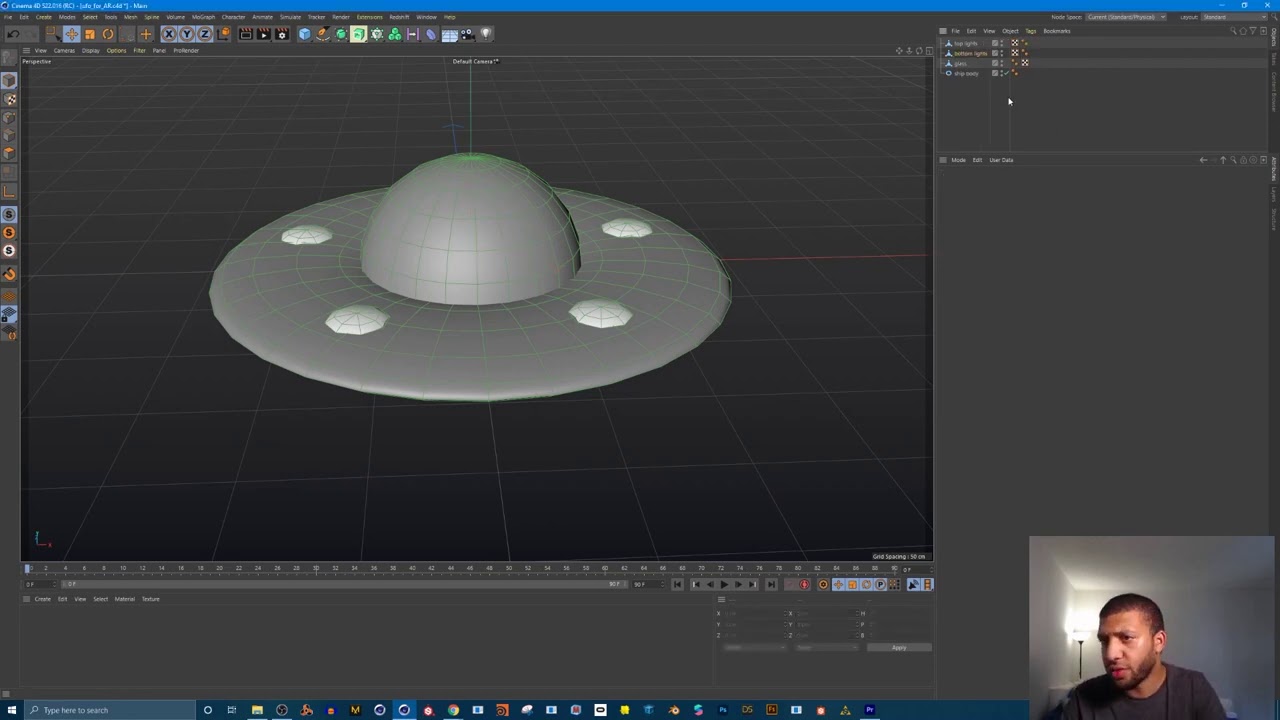Open the MoGraph menu
This screenshot has width=1280, height=720.
coord(203,17)
